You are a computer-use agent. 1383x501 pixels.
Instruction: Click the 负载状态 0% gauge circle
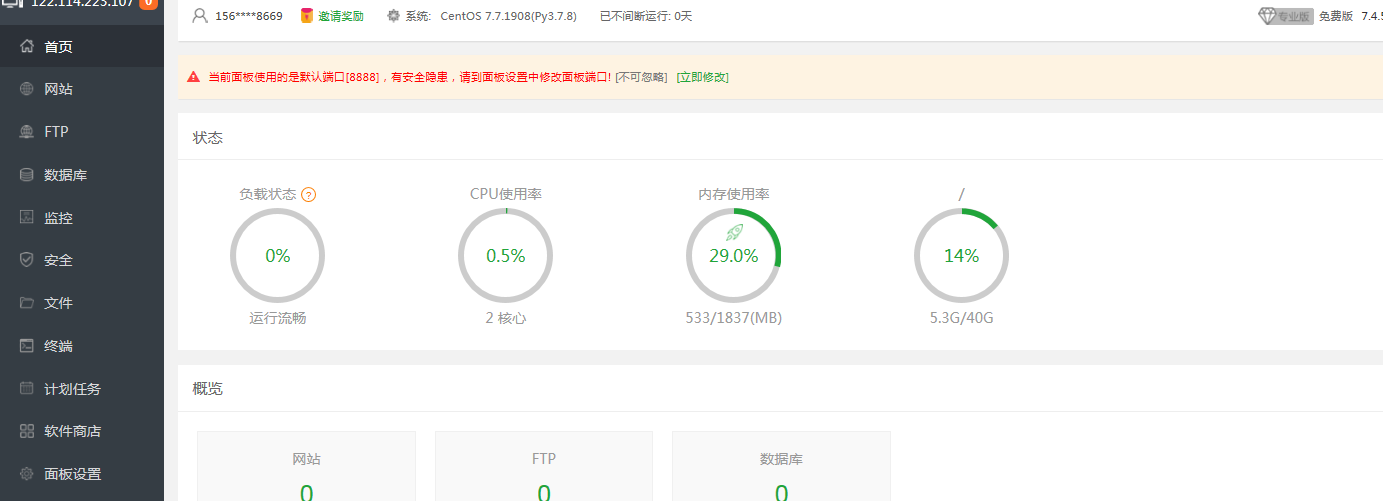(278, 256)
